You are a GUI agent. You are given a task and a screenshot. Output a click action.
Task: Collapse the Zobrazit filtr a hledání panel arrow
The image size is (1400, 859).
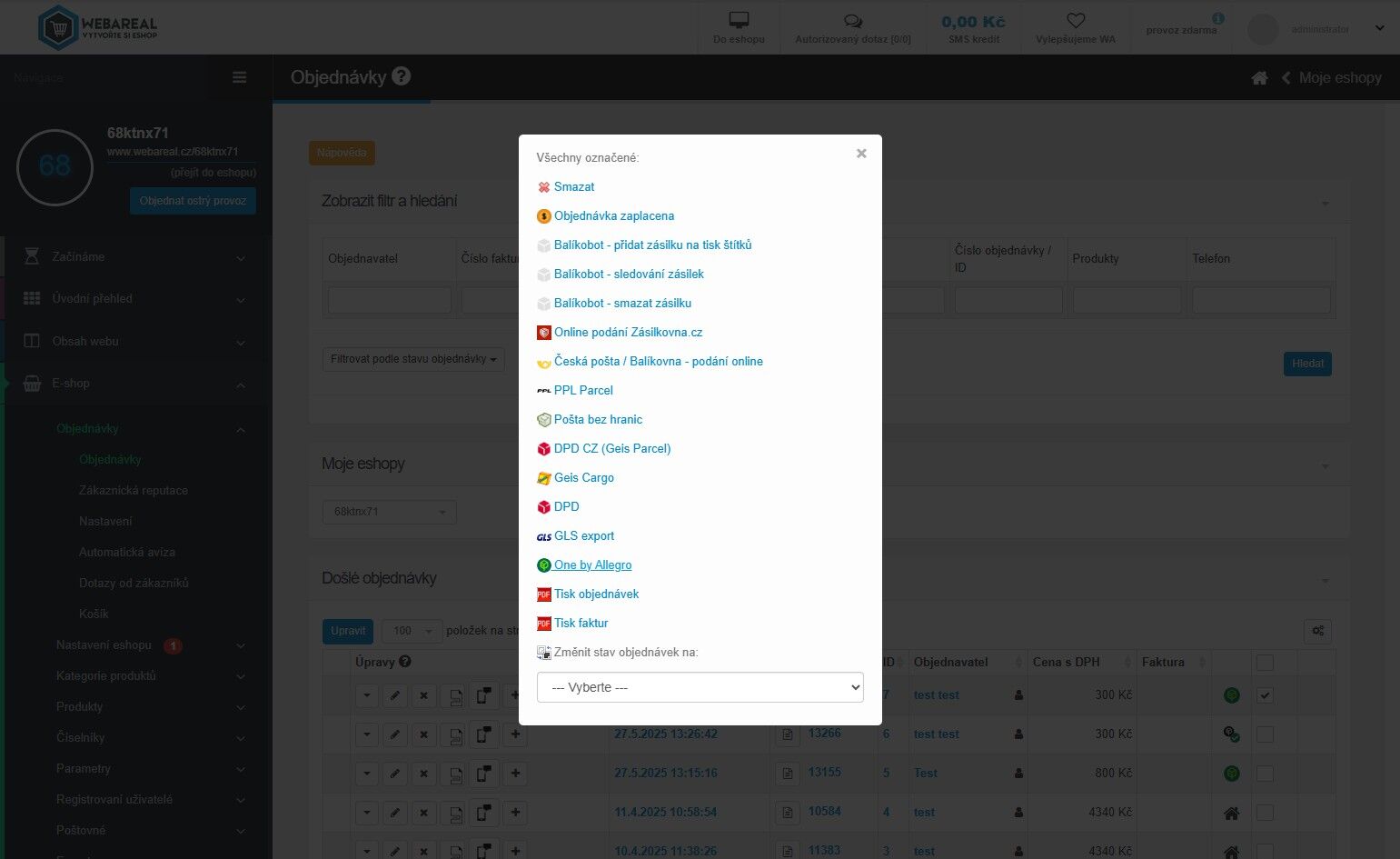(1325, 204)
